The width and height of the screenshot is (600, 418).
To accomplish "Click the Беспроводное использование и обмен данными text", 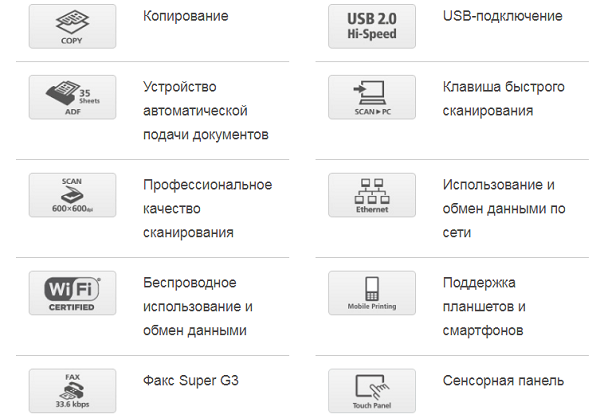I will [198, 306].
